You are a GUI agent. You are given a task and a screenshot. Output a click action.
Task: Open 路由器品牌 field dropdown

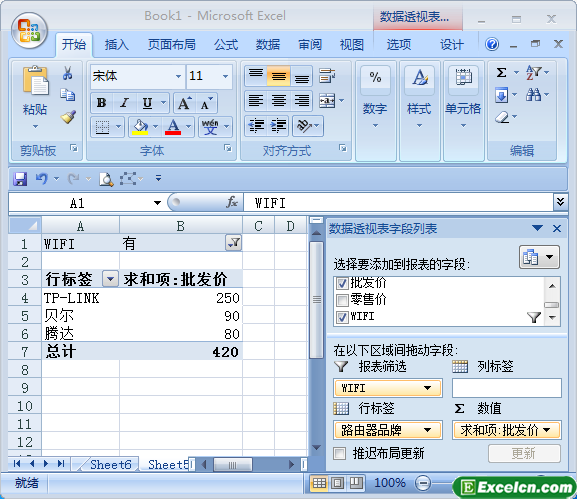coord(427,430)
